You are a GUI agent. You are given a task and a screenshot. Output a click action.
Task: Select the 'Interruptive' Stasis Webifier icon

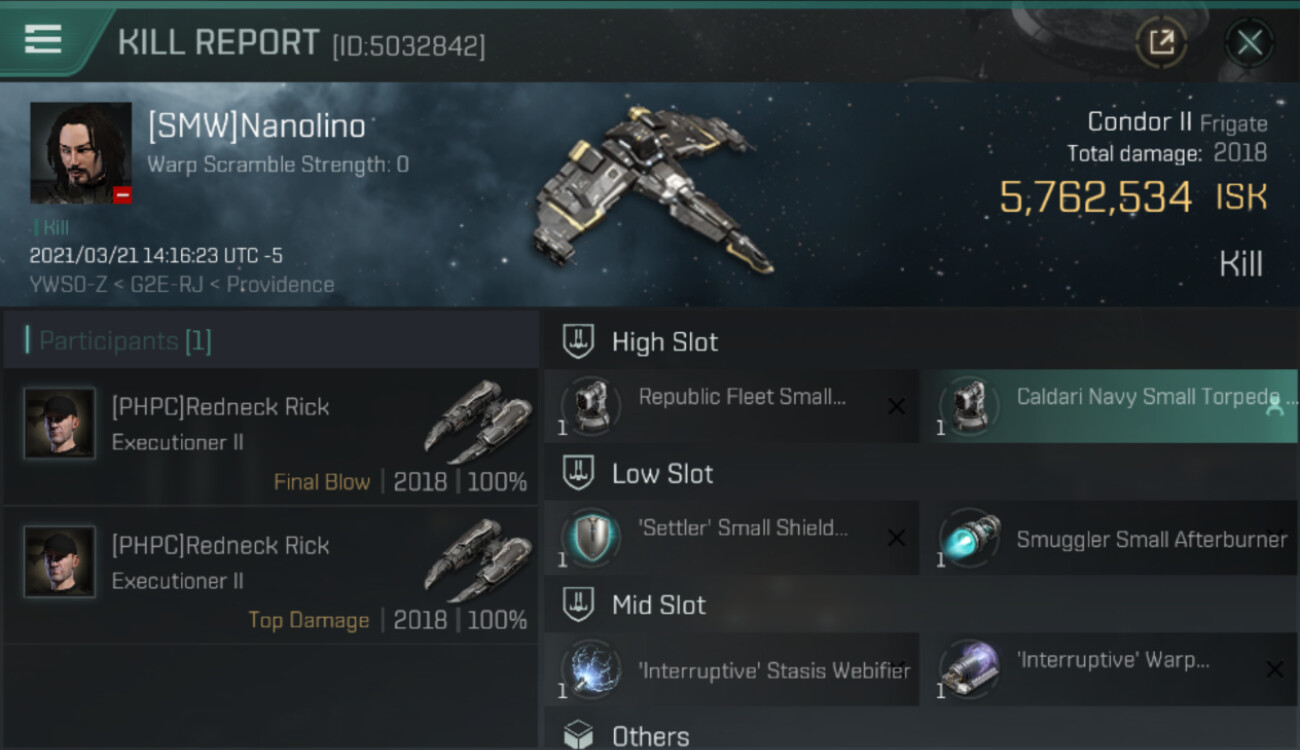(x=590, y=669)
